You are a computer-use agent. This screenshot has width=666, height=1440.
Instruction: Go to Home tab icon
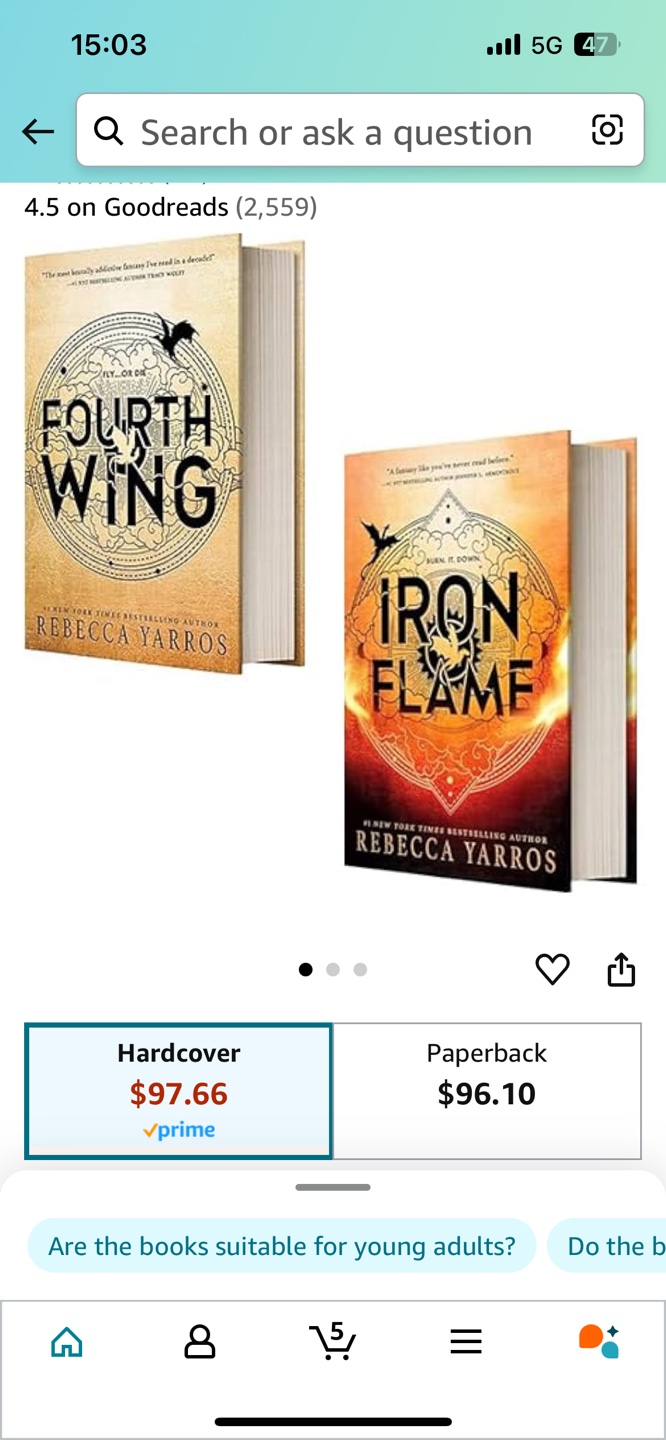point(67,1342)
